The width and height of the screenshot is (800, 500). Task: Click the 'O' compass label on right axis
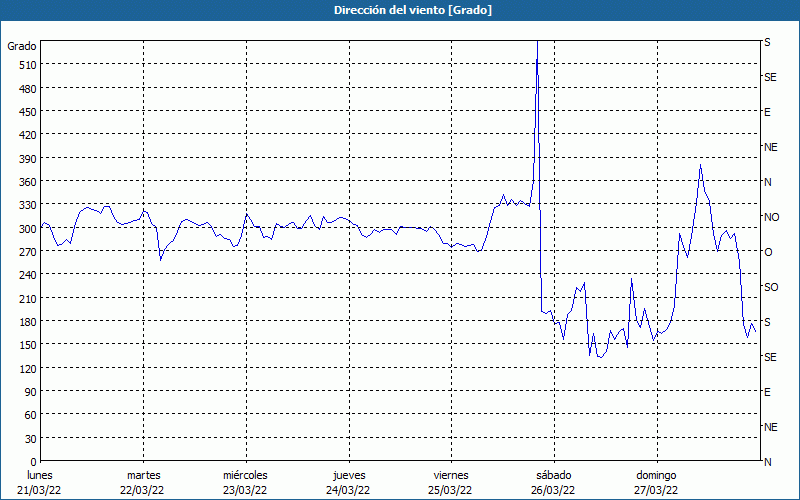point(767,252)
